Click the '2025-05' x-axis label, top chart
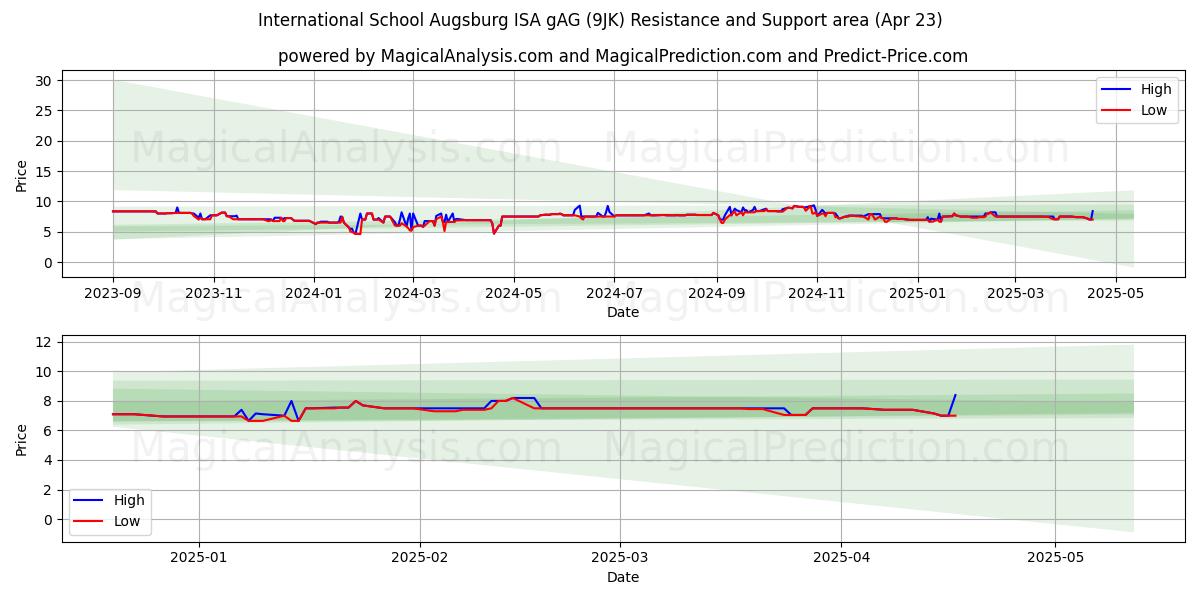 (1115, 293)
